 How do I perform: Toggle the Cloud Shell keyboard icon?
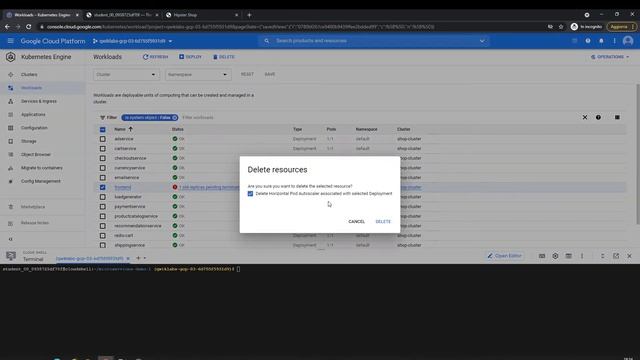coord(542,256)
